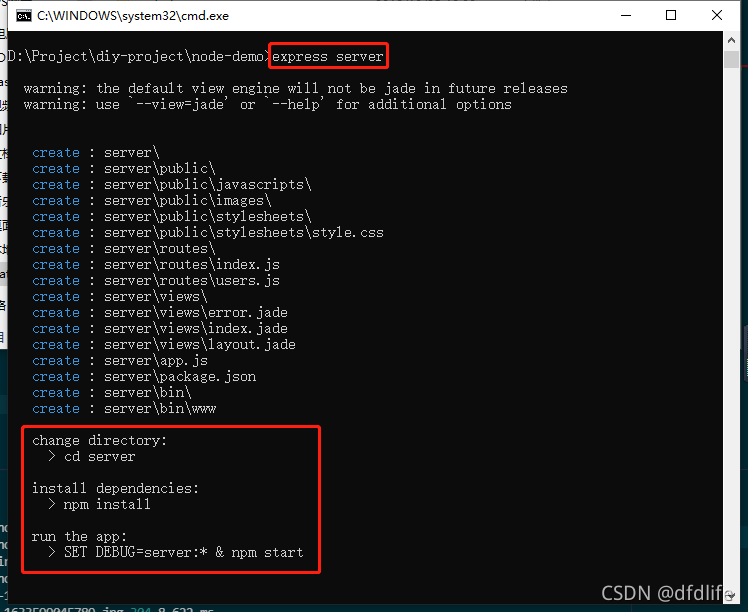Click the '> npm install' command line

(99, 505)
